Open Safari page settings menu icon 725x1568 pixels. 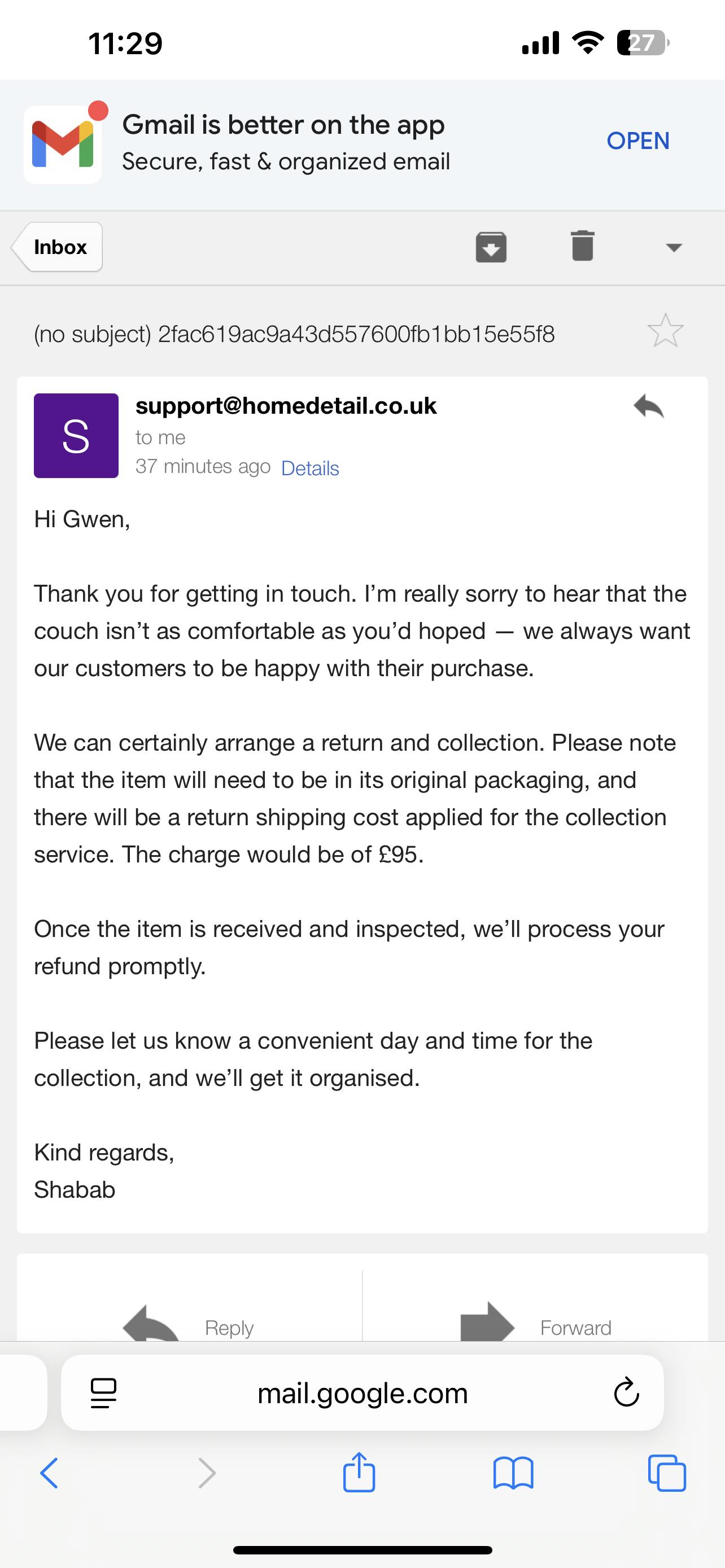103,1392
